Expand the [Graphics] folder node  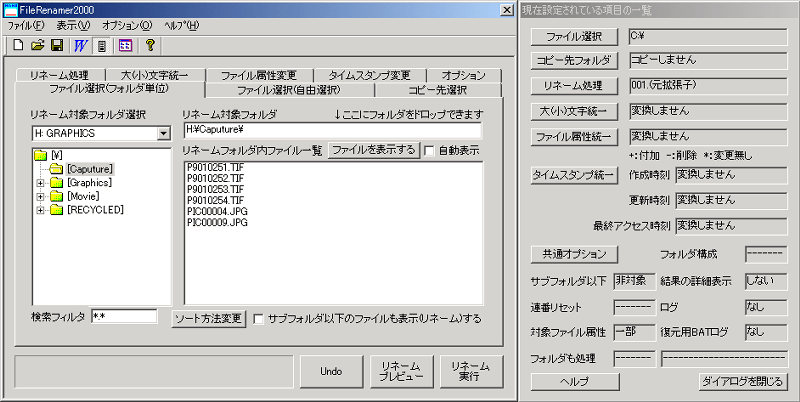(x=40, y=183)
